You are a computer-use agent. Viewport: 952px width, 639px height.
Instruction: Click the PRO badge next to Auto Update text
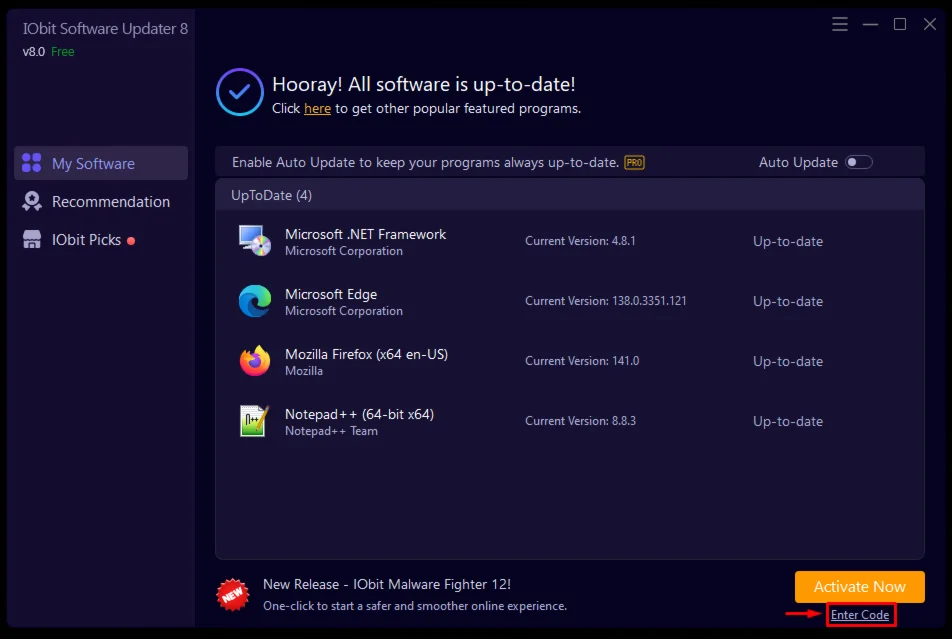(634, 162)
